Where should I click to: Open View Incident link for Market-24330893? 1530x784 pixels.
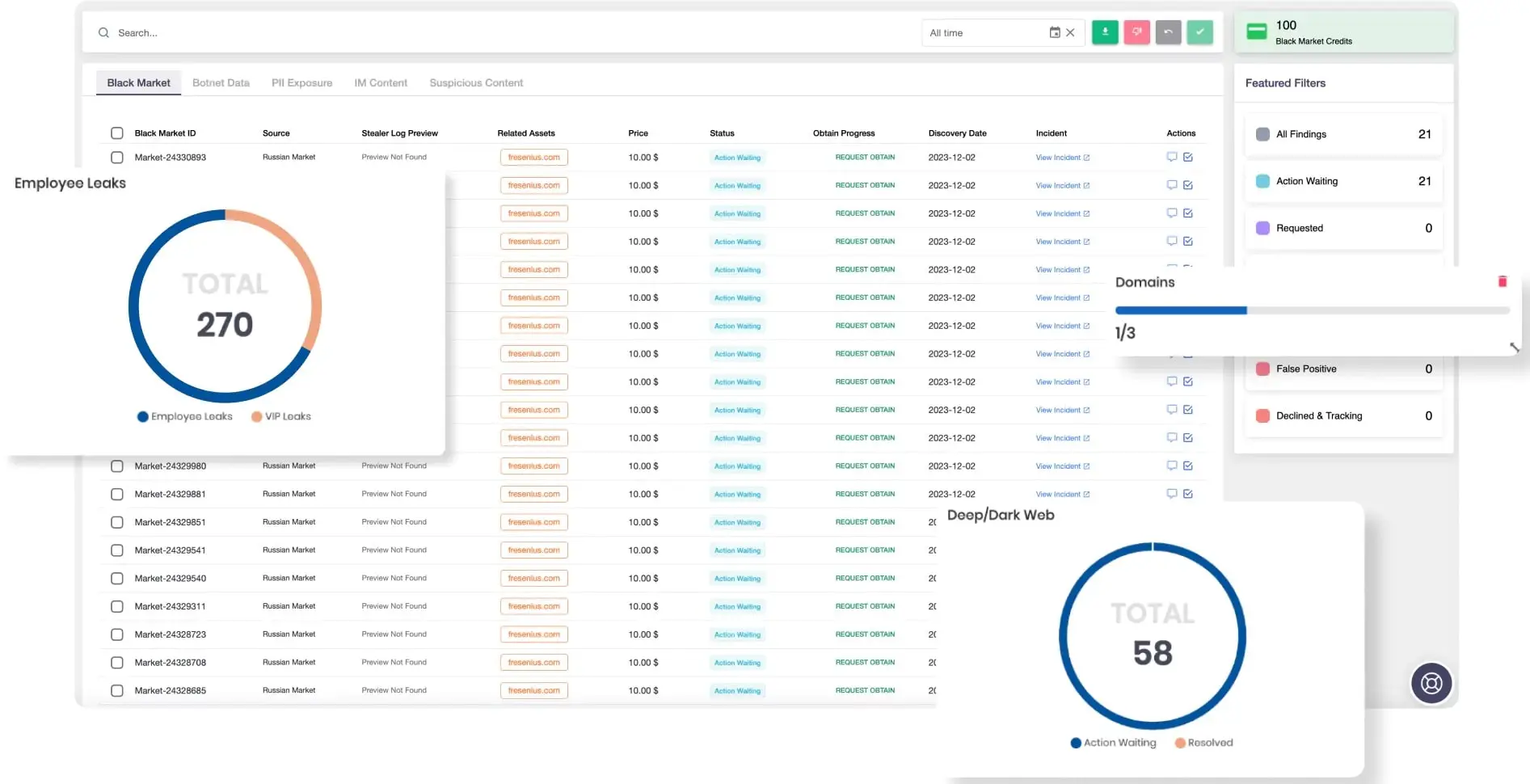coord(1063,158)
